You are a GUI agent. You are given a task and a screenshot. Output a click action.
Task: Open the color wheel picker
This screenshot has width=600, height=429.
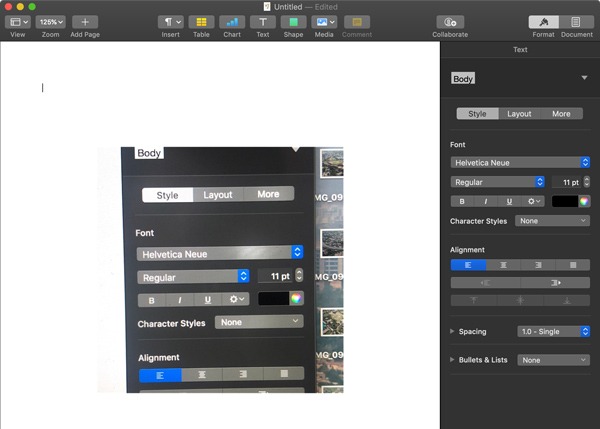pyautogui.click(x=584, y=201)
